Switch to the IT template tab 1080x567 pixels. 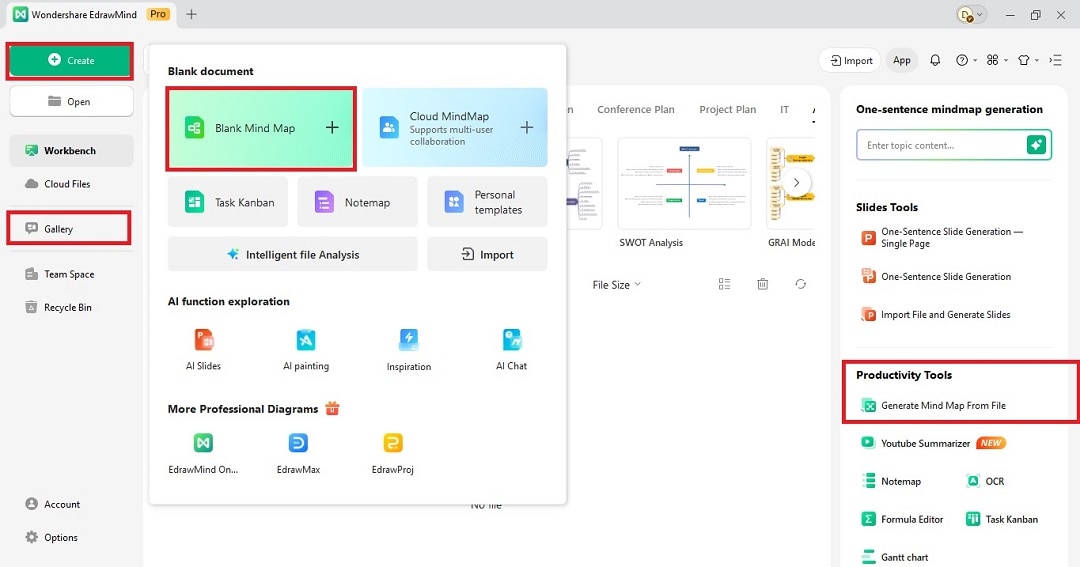[x=784, y=110]
